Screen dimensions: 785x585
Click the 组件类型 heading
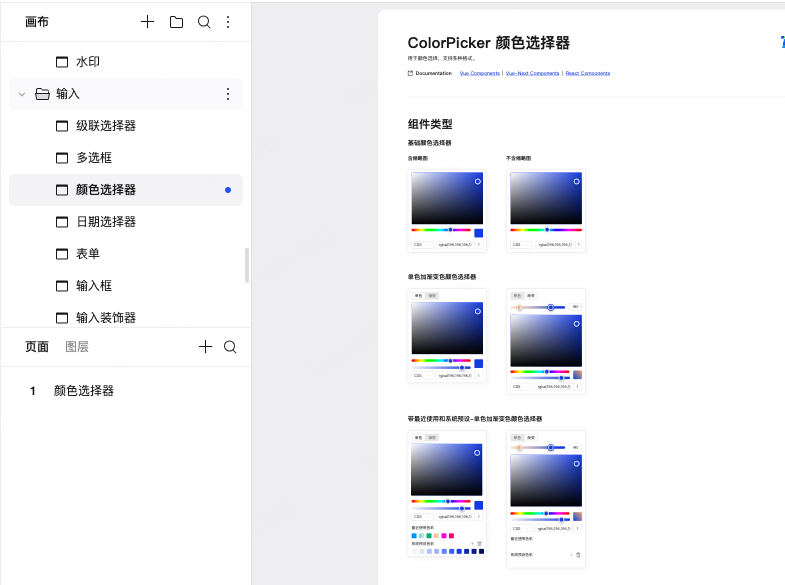click(430, 124)
